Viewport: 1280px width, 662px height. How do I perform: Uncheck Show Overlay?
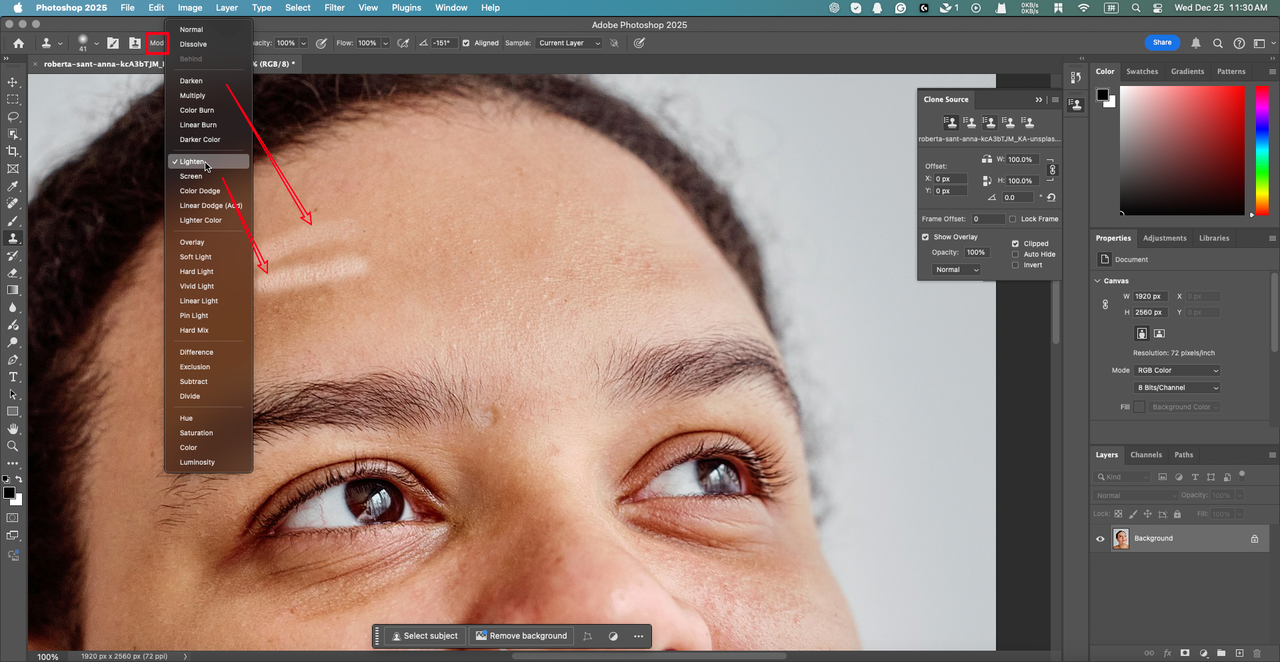click(925, 237)
